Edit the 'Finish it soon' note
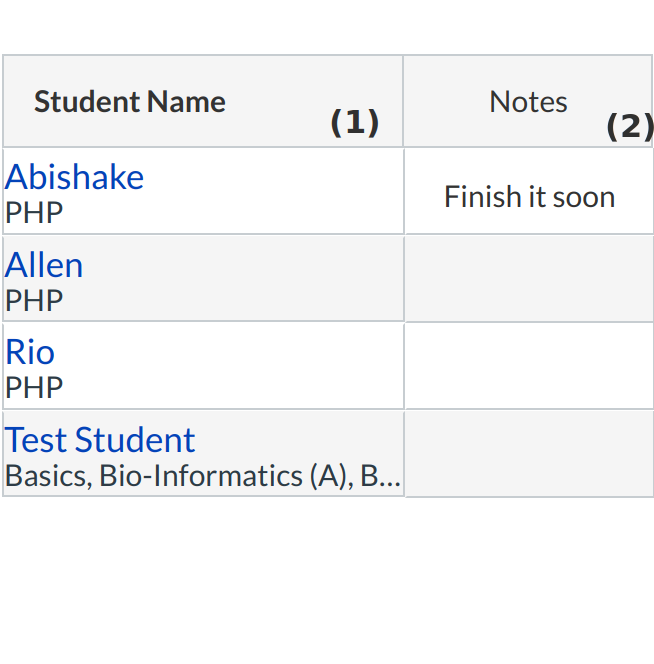The height and width of the screenshot is (664, 654). coord(529,197)
